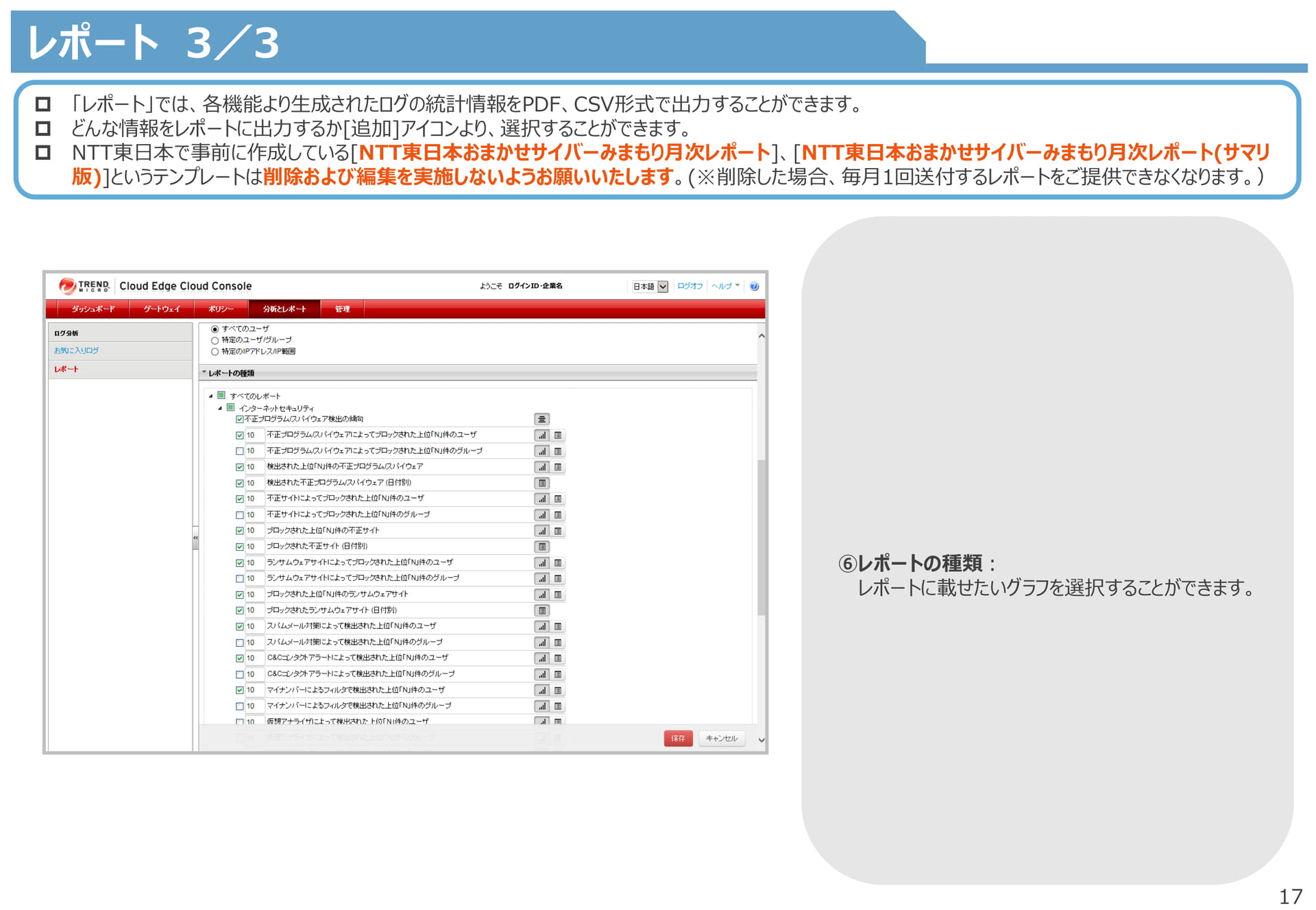Click the ログインID・企業名 welcome text
This screenshot has height=910, width=1316.
coord(535,286)
